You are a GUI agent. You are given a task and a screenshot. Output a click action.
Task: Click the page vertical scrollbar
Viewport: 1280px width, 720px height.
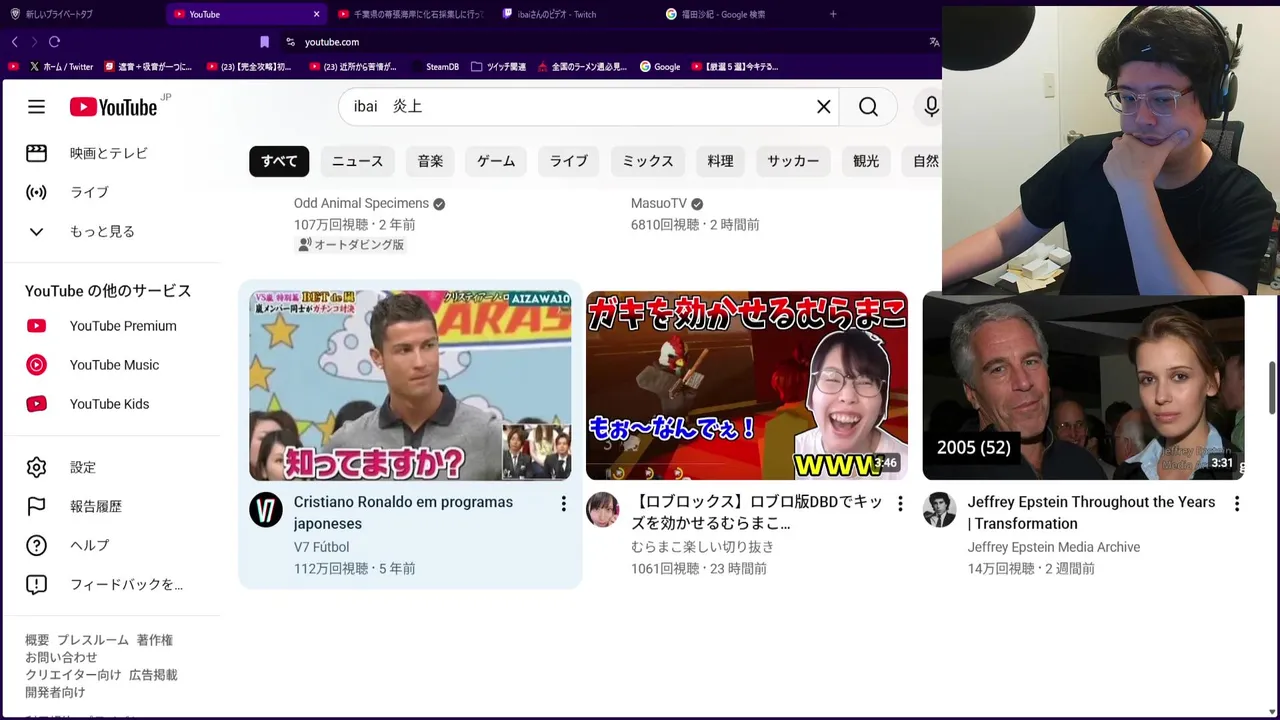[1273, 388]
